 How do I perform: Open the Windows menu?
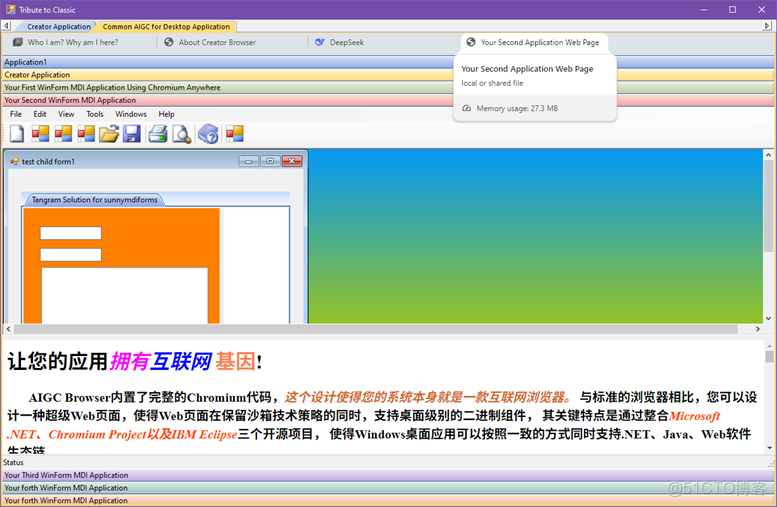131,114
